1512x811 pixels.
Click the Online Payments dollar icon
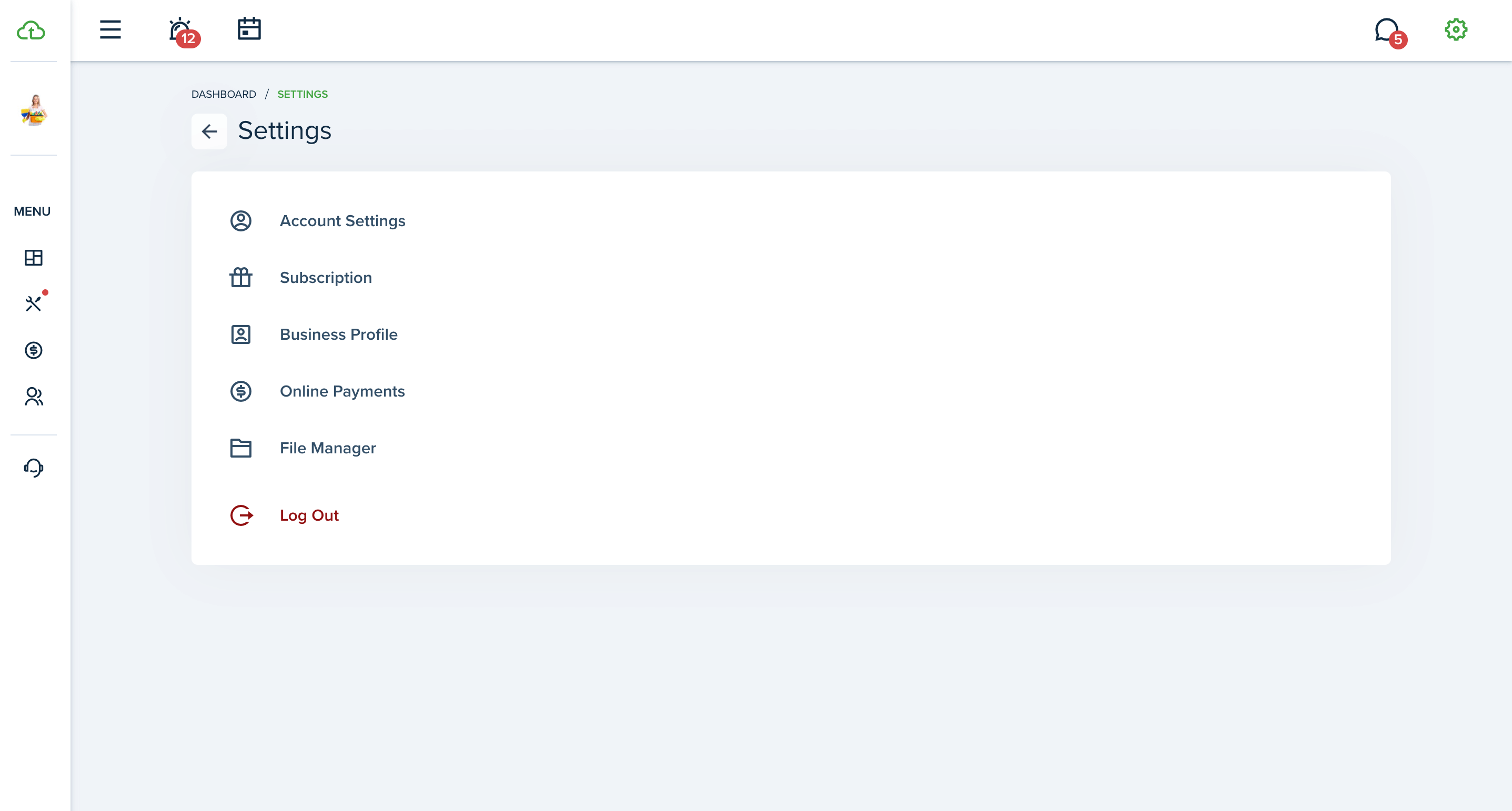point(240,391)
